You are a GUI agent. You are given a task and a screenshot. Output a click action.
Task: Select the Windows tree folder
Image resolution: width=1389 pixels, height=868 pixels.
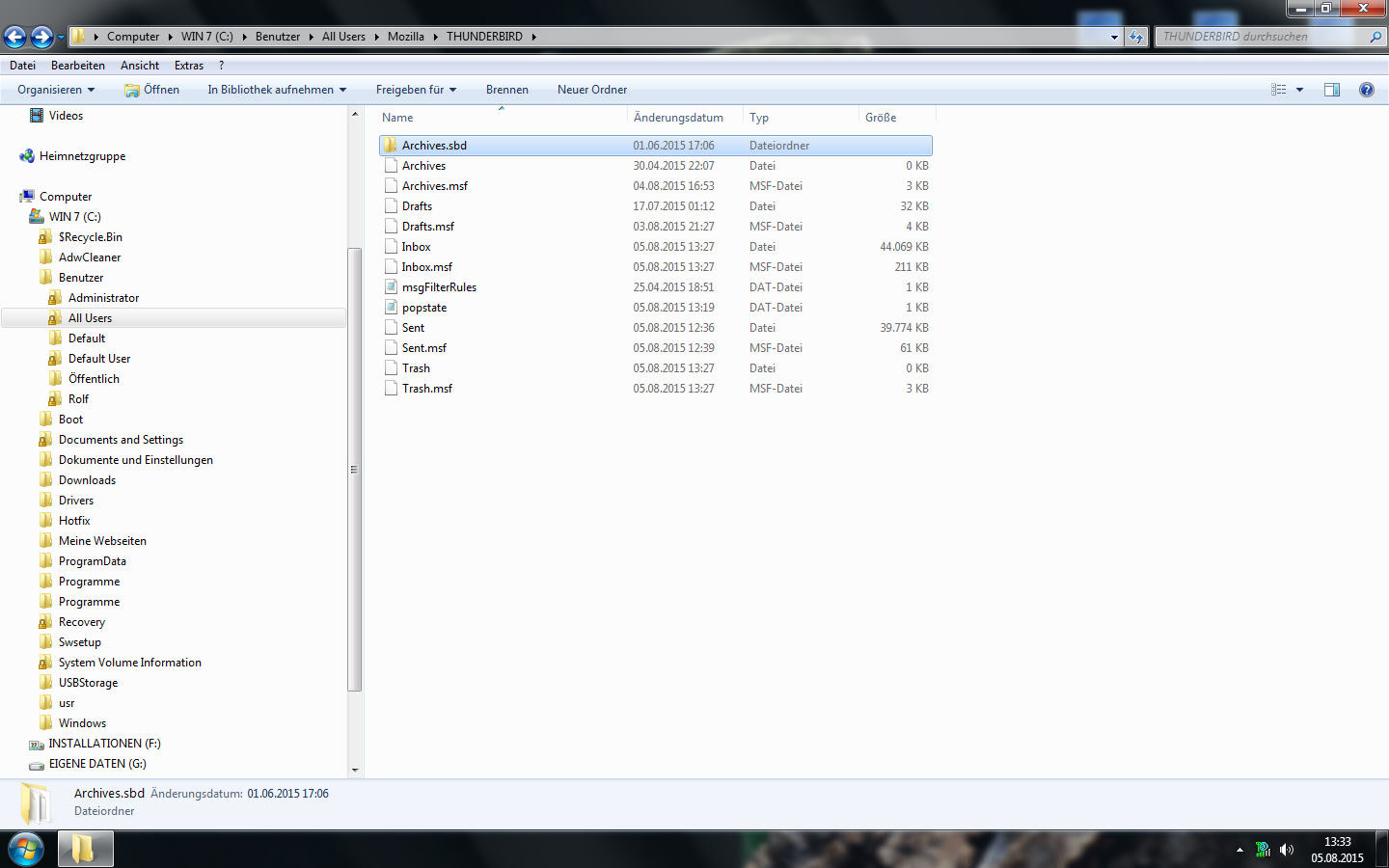82,723
